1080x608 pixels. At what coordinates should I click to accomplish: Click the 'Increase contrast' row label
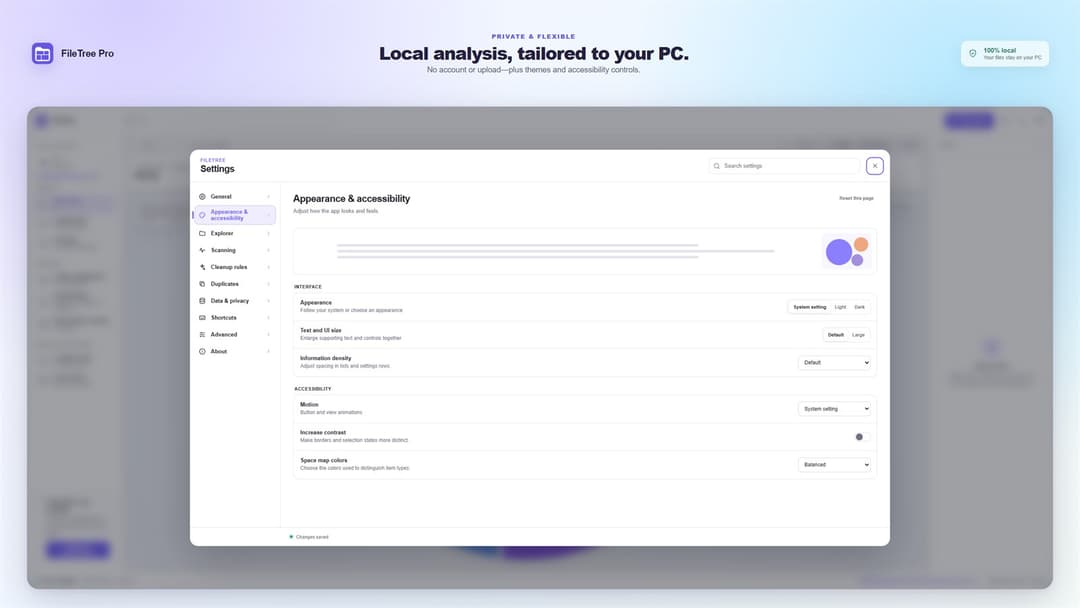[323, 432]
